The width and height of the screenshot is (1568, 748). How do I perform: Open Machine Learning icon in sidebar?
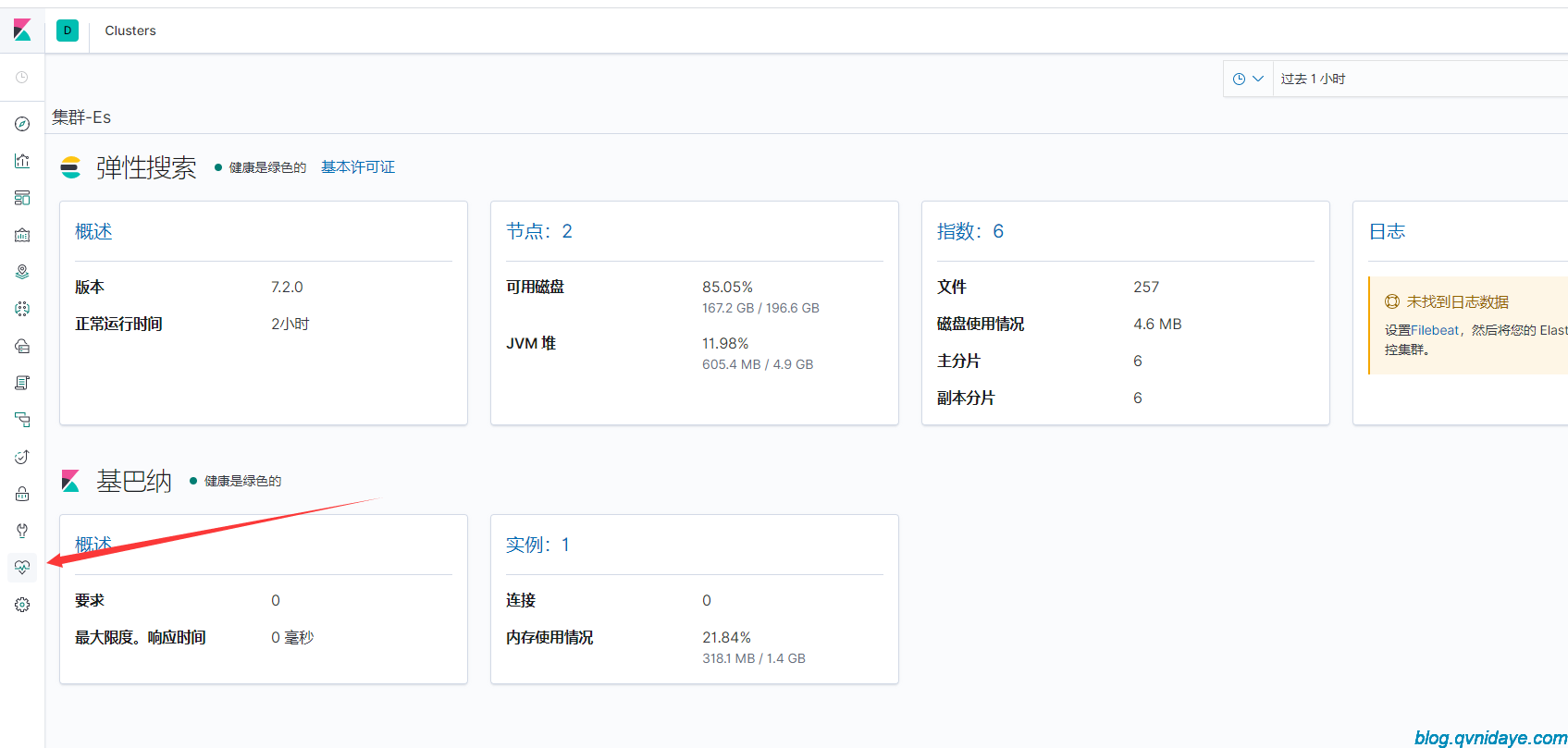click(22, 309)
